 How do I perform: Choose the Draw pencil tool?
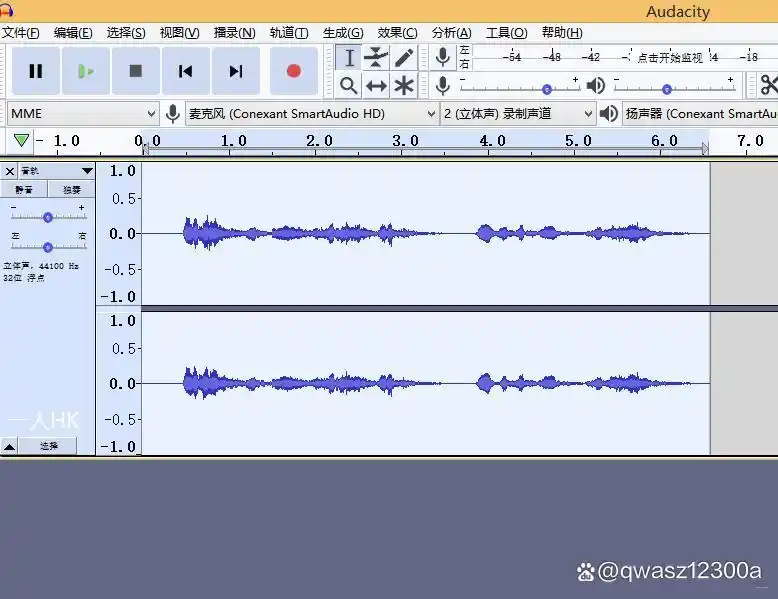(x=403, y=57)
